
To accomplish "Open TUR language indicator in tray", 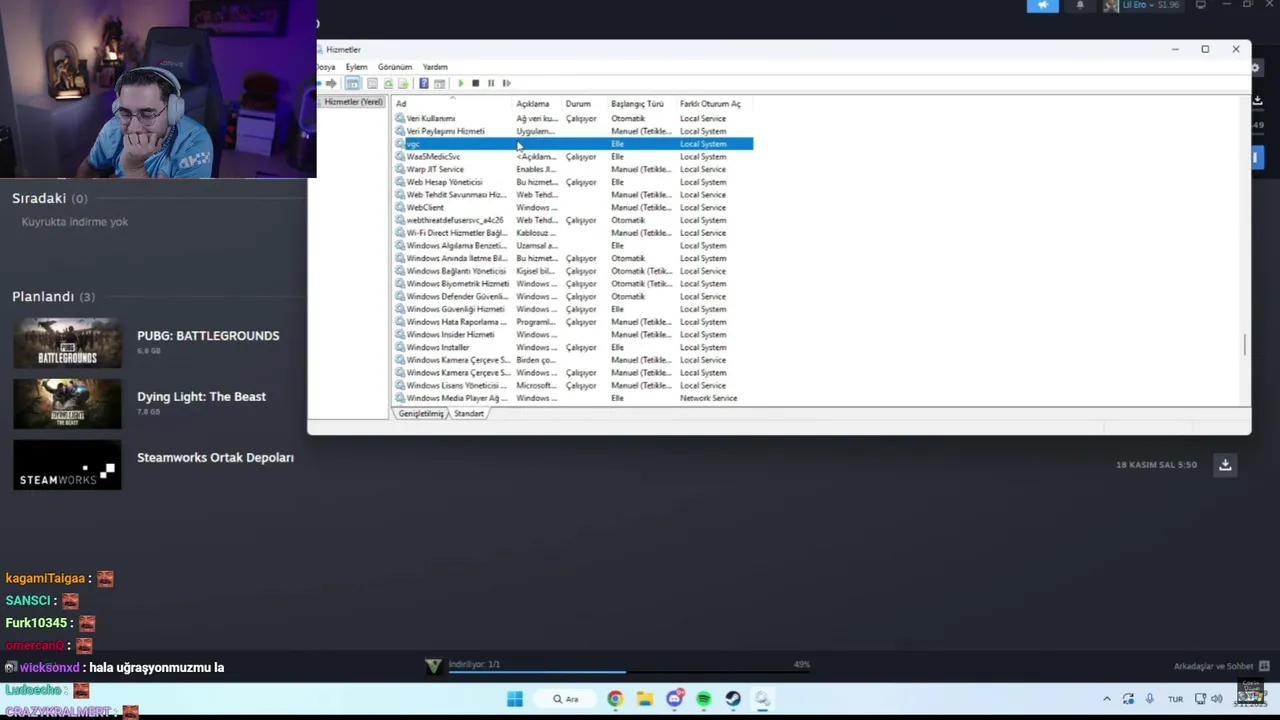I will pyautogui.click(x=1175, y=699).
